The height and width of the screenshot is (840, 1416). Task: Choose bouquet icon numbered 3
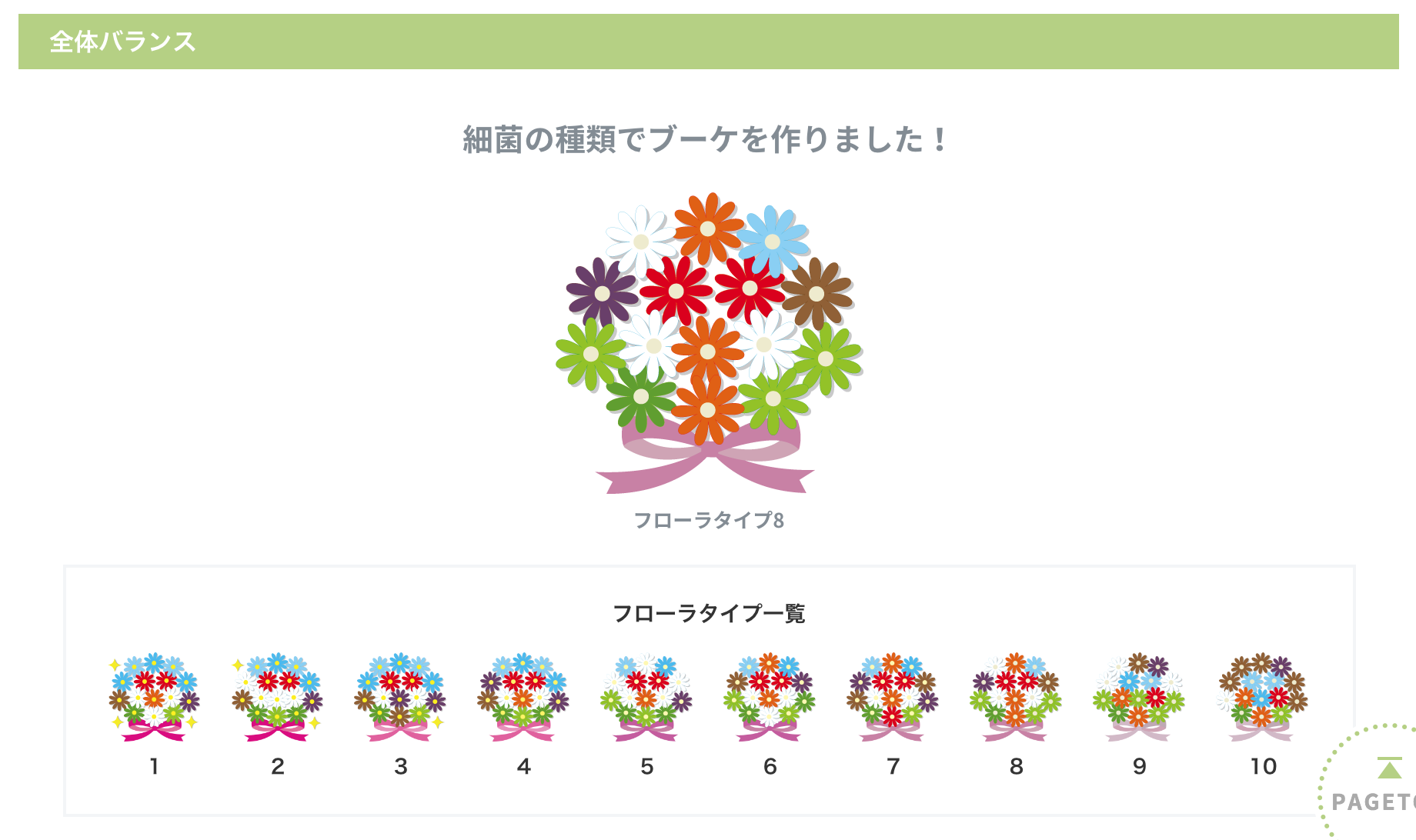(400, 697)
